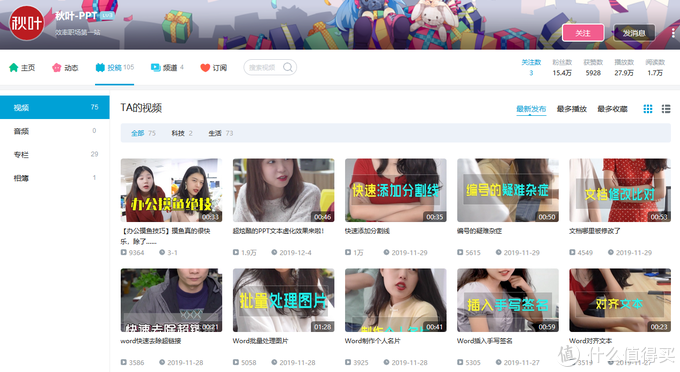Switch to list view layout
Screen dimensions: 680x372
pos(666,109)
